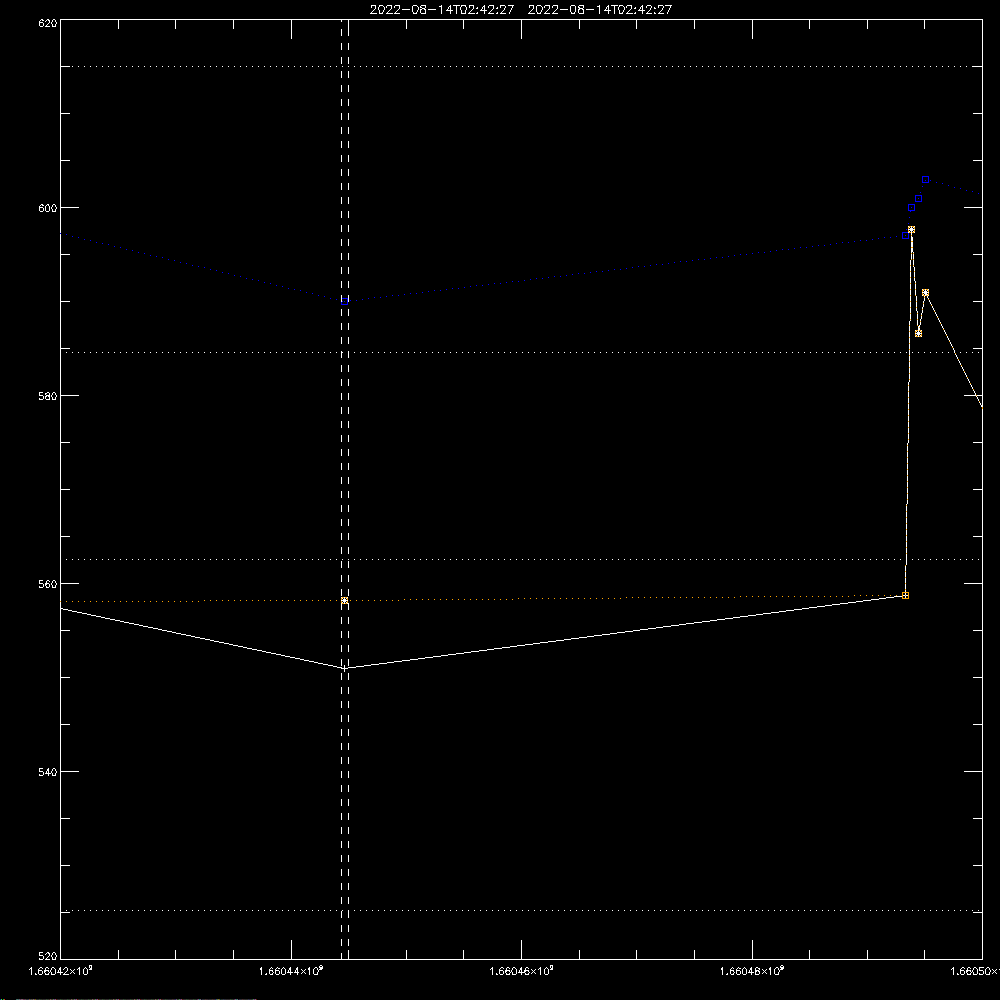Viewport: 1000px width, 1000px height.
Task: Click the 1.66044×10⁹ x-axis label
Action: point(291,971)
